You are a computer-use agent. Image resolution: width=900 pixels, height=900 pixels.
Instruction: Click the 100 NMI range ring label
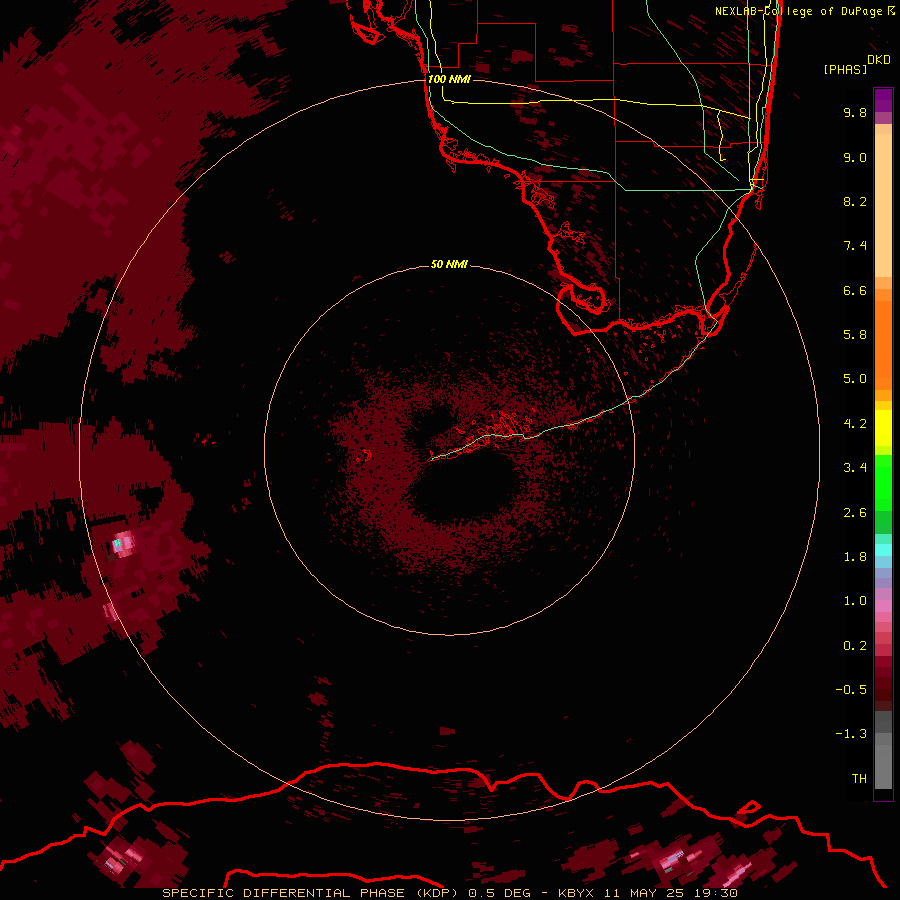[449, 79]
